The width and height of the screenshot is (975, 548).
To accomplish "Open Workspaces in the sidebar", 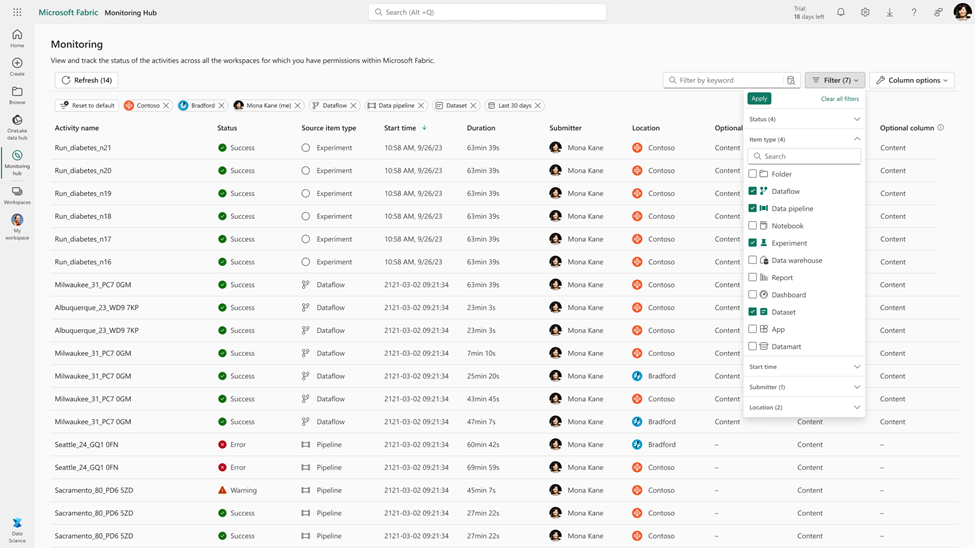I will pyautogui.click(x=17, y=195).
